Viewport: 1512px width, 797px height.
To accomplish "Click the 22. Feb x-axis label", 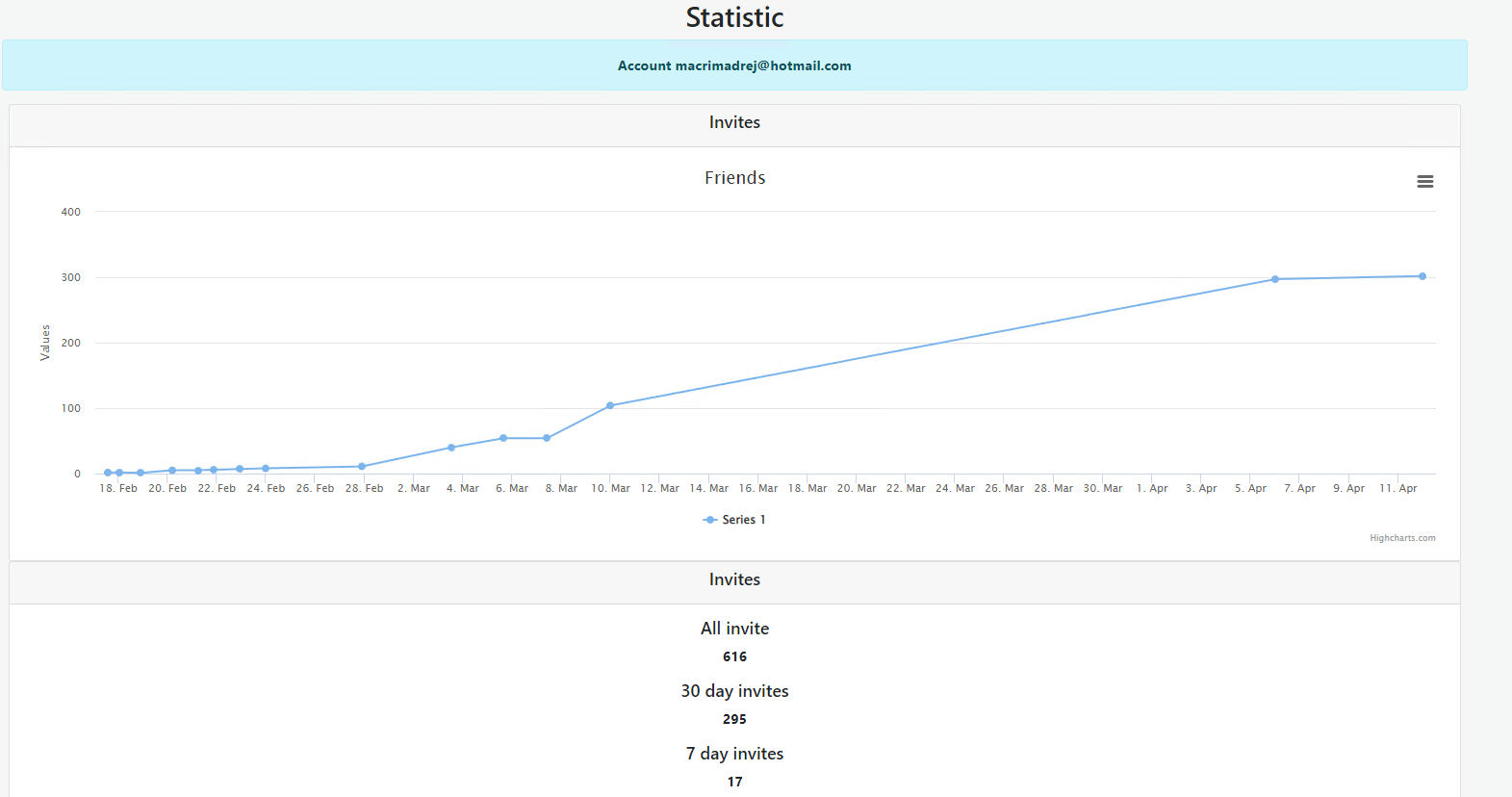I will coord(217,488).
